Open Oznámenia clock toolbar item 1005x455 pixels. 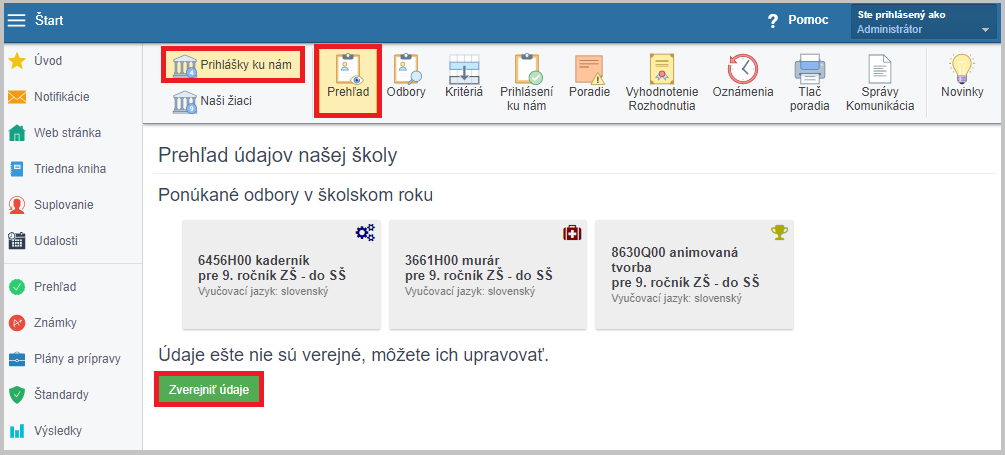(743, 76)
